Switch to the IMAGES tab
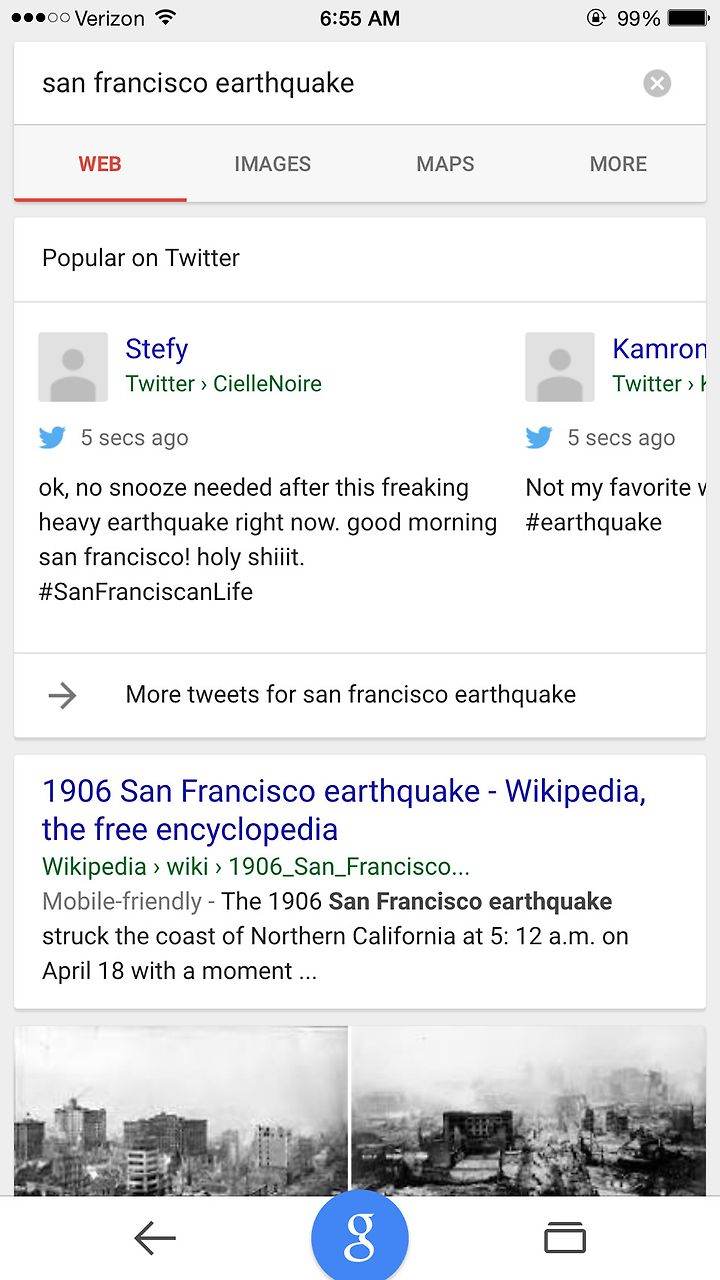This screenshot has height=1280, width=720. coord(273,164)
